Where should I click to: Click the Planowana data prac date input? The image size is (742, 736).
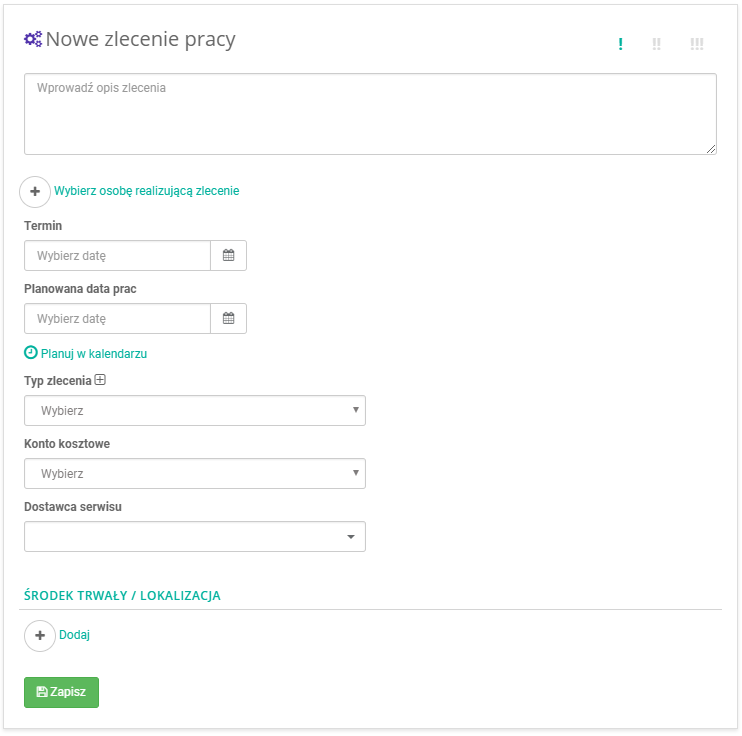(x=117, y=319)
